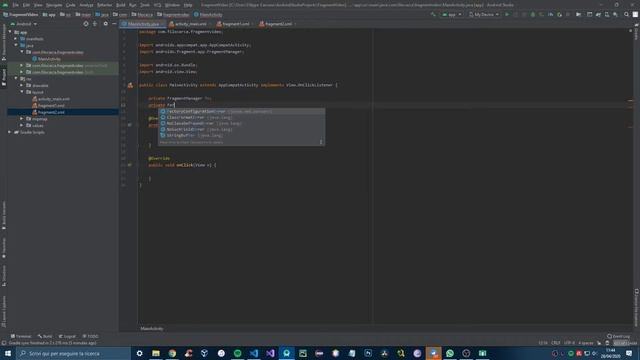Open the Terminal tool window
Viewport: 640px width, 360px height.
click(x=21, y=336)
